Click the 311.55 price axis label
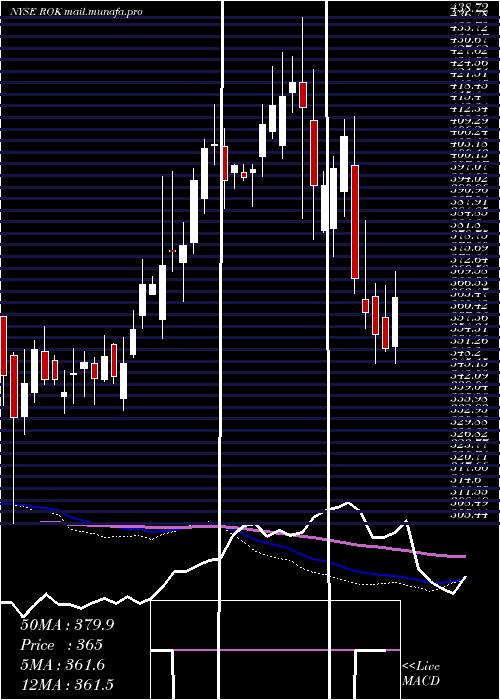This screenshot has width=500, height=700. pos(469,491)
